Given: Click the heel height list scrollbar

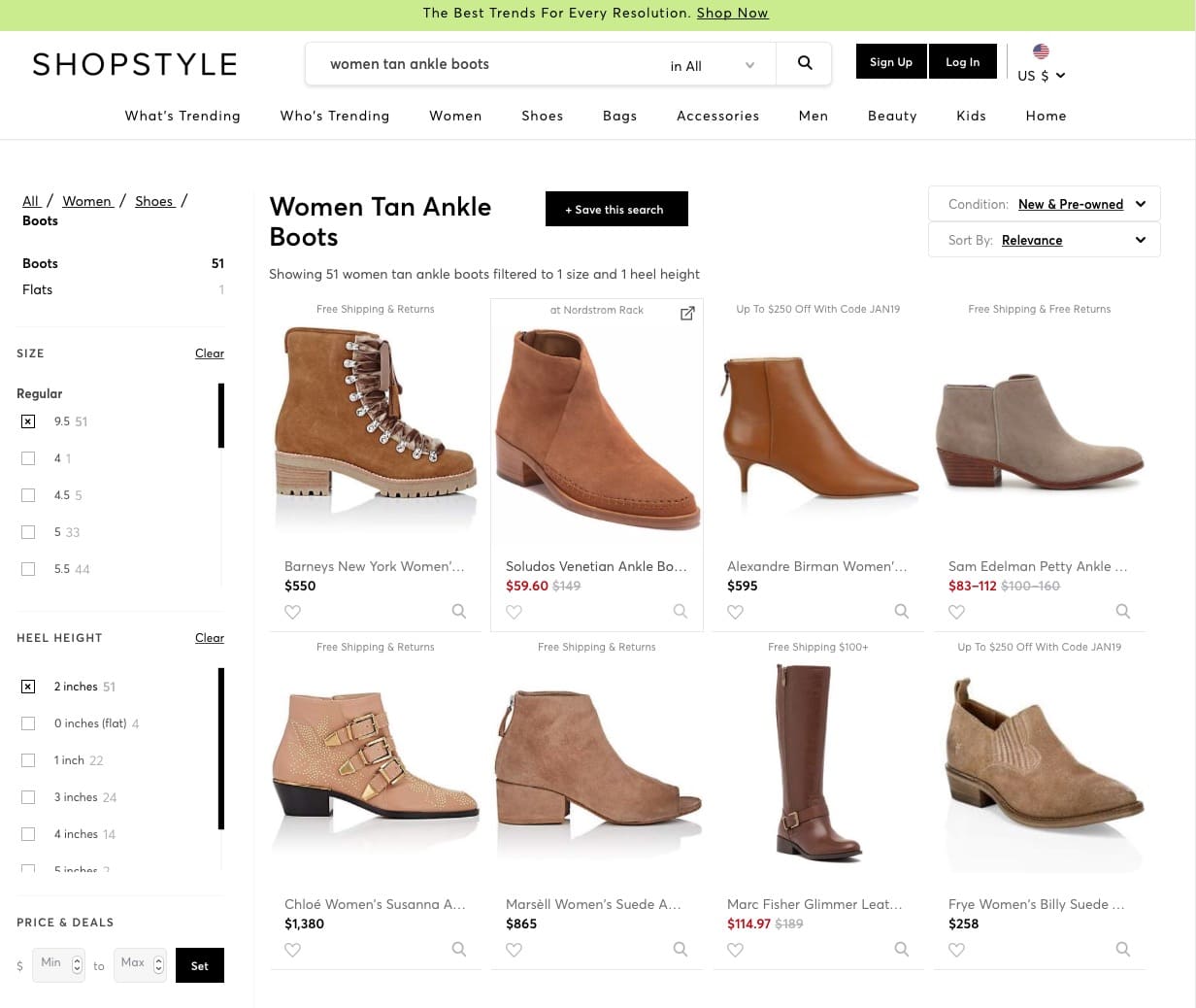Looking at the screenshot, I should (x=221, y=749).
